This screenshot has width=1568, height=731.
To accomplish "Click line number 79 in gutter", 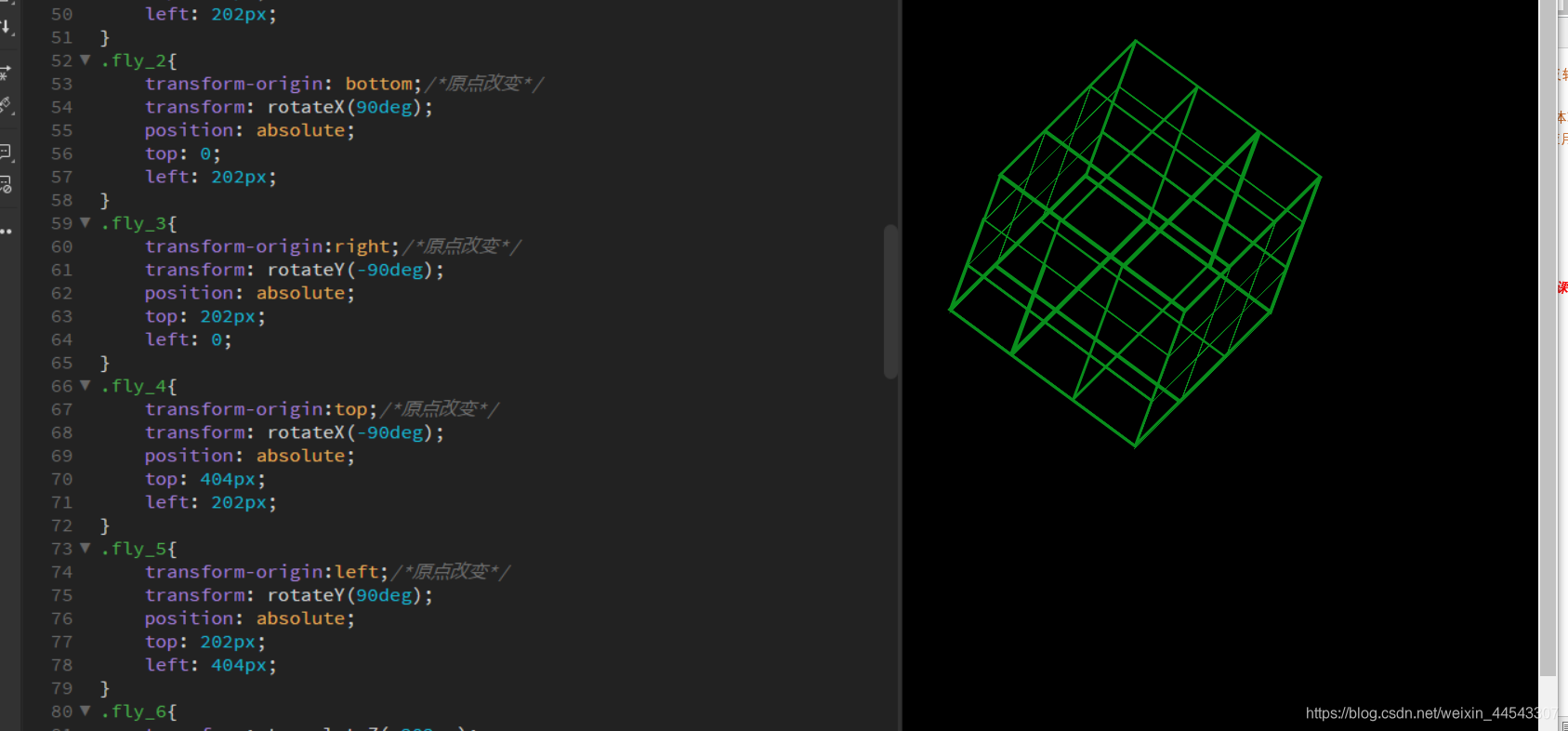I will click(x=61, y=688).
